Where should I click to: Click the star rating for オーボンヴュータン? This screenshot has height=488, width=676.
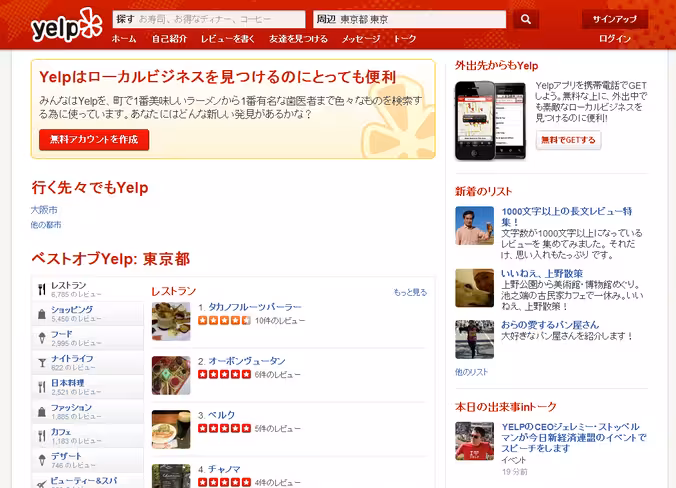224,374
